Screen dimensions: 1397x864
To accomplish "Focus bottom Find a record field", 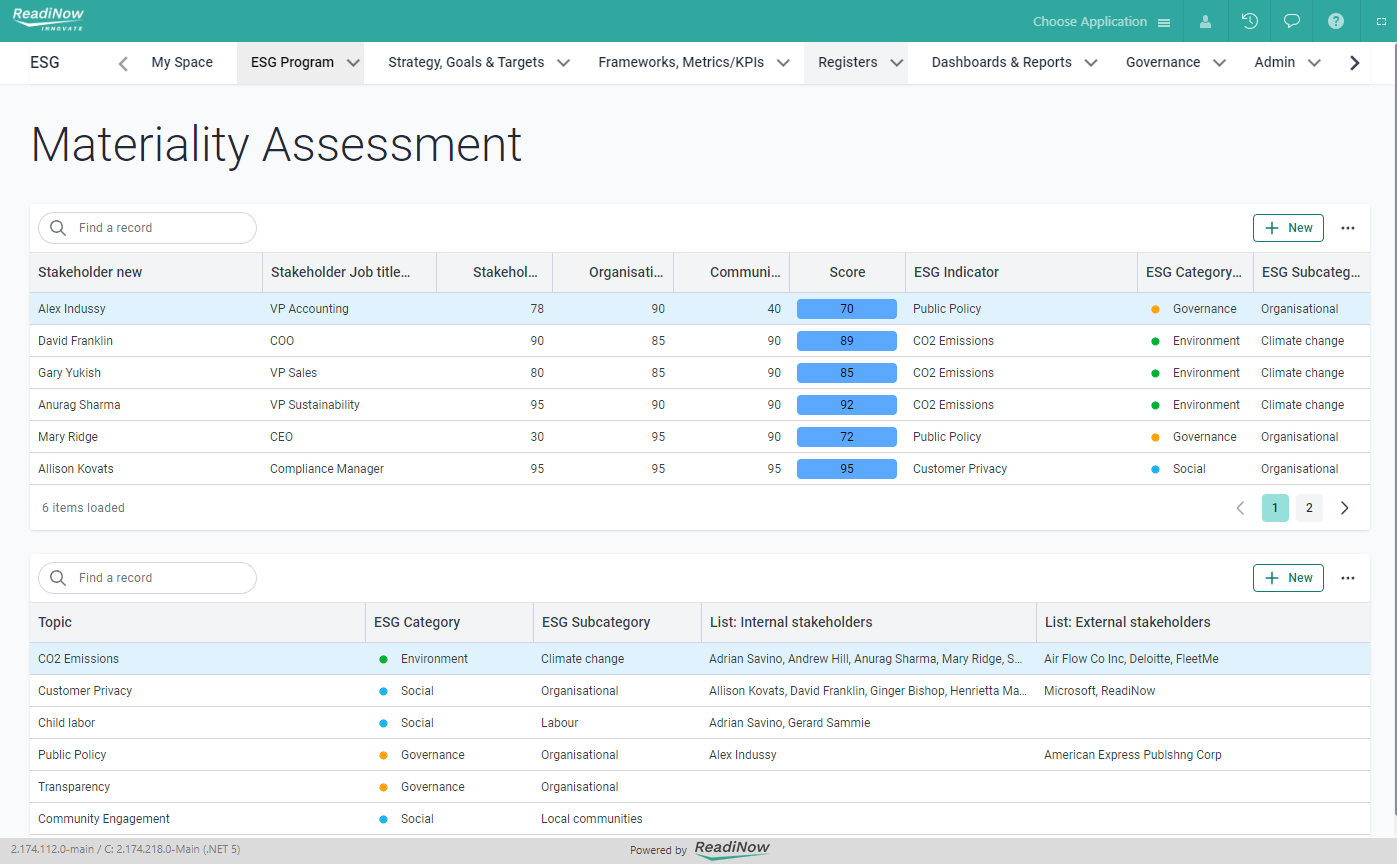I will pos(147,578).
